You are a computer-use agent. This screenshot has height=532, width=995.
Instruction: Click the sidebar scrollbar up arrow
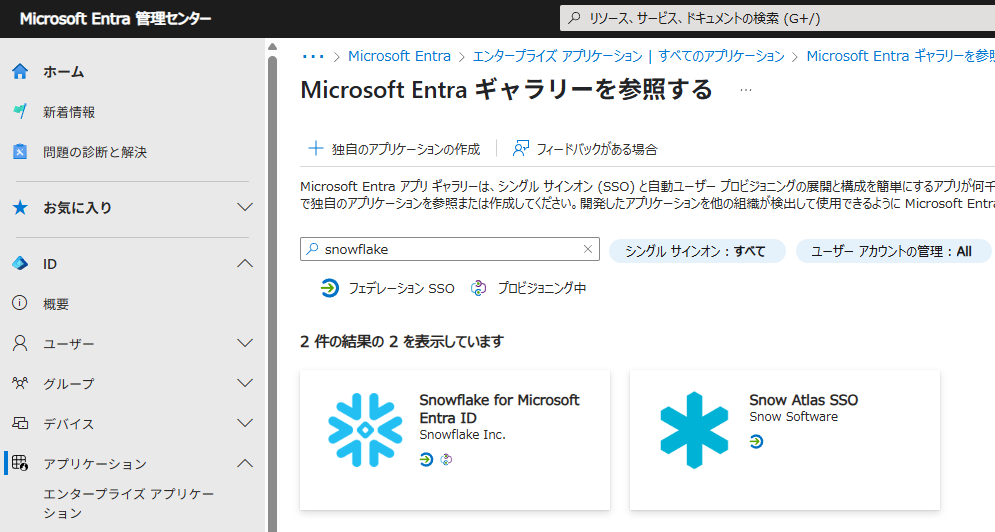[272, 46]
